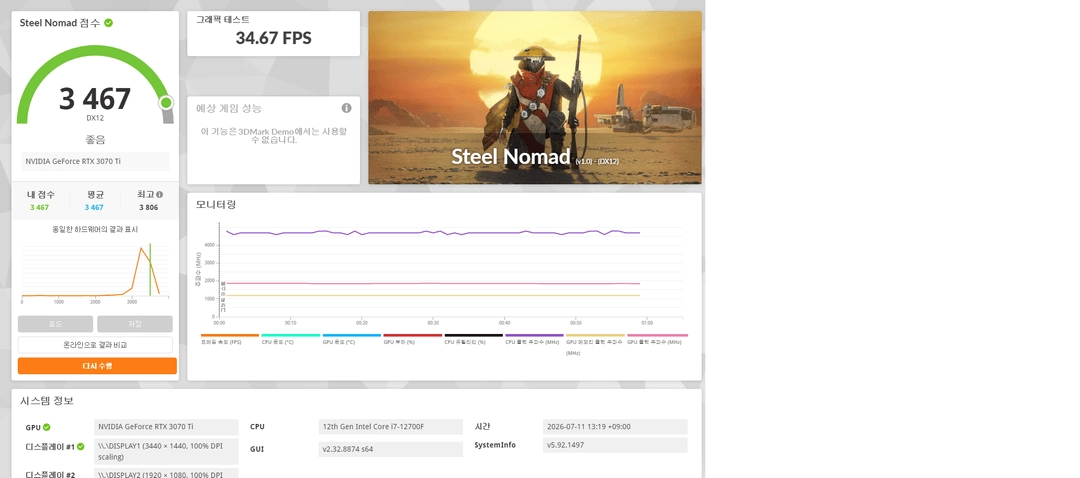Click the green my score value 3 467

(39, 207)
